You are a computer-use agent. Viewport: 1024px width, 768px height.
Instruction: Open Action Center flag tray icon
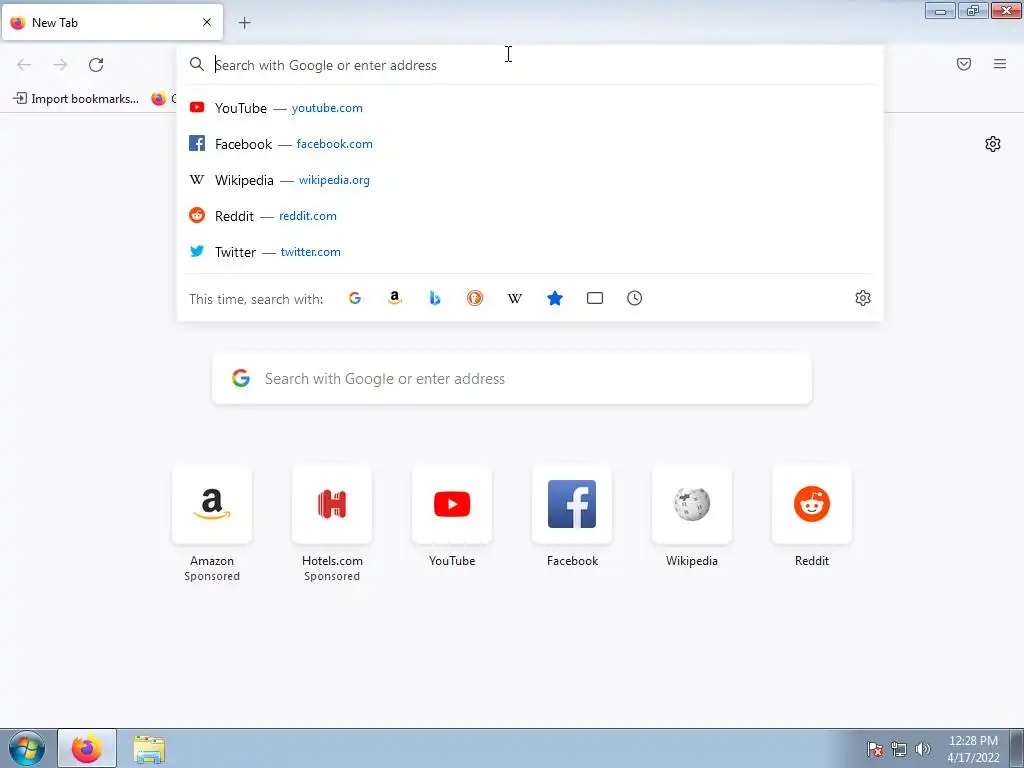tap(875, 749)
